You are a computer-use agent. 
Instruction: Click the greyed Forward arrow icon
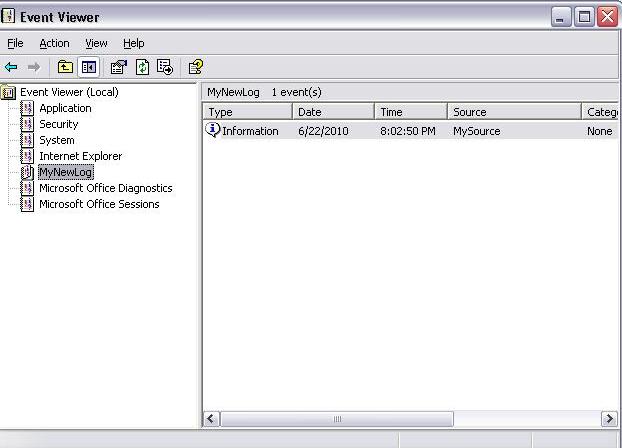(34, 67)
